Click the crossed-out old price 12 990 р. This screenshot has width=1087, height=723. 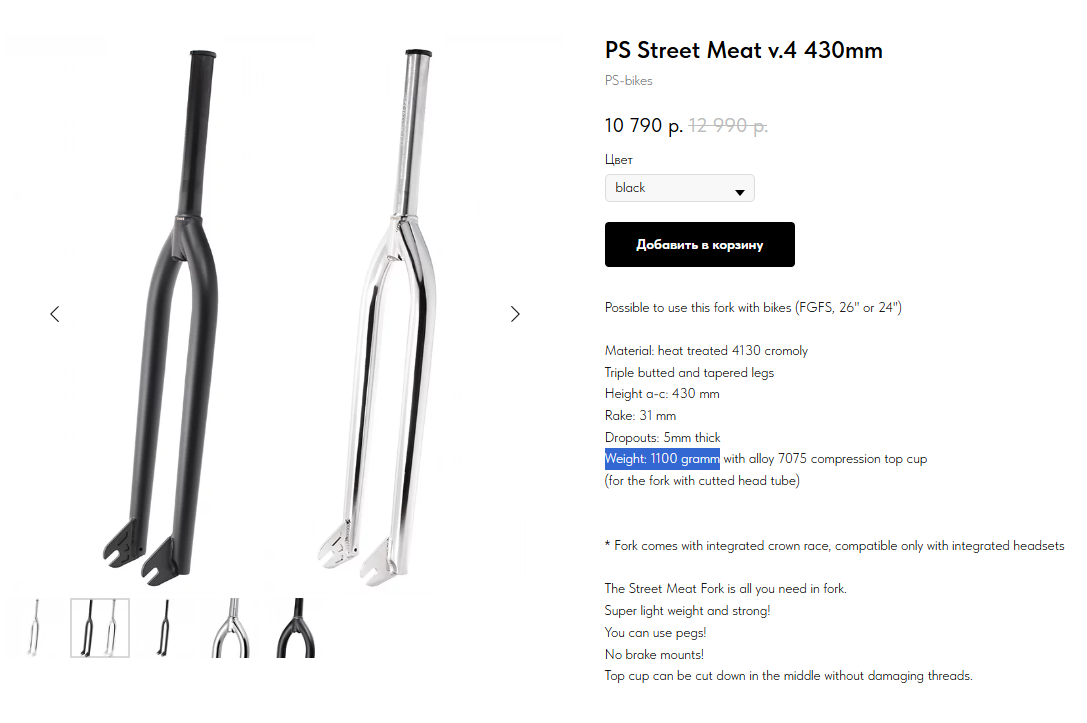pyautogui.click(x=728, y=126)
